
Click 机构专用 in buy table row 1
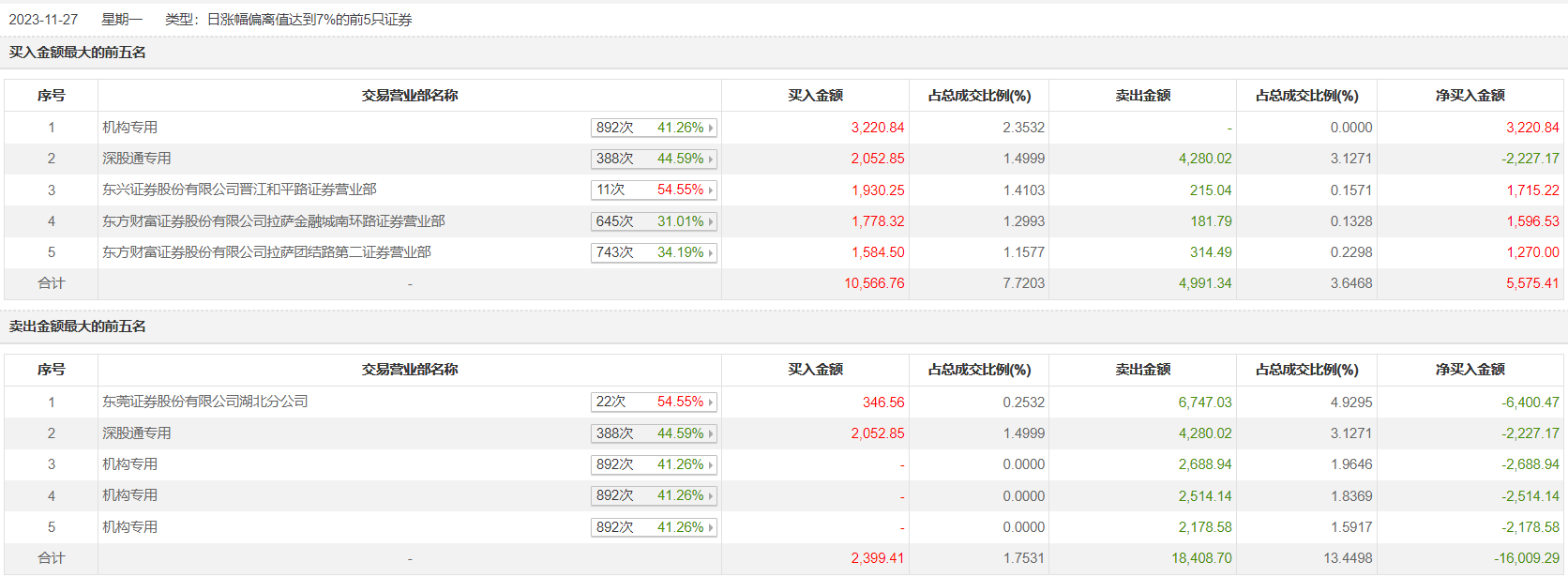point(129,128)
